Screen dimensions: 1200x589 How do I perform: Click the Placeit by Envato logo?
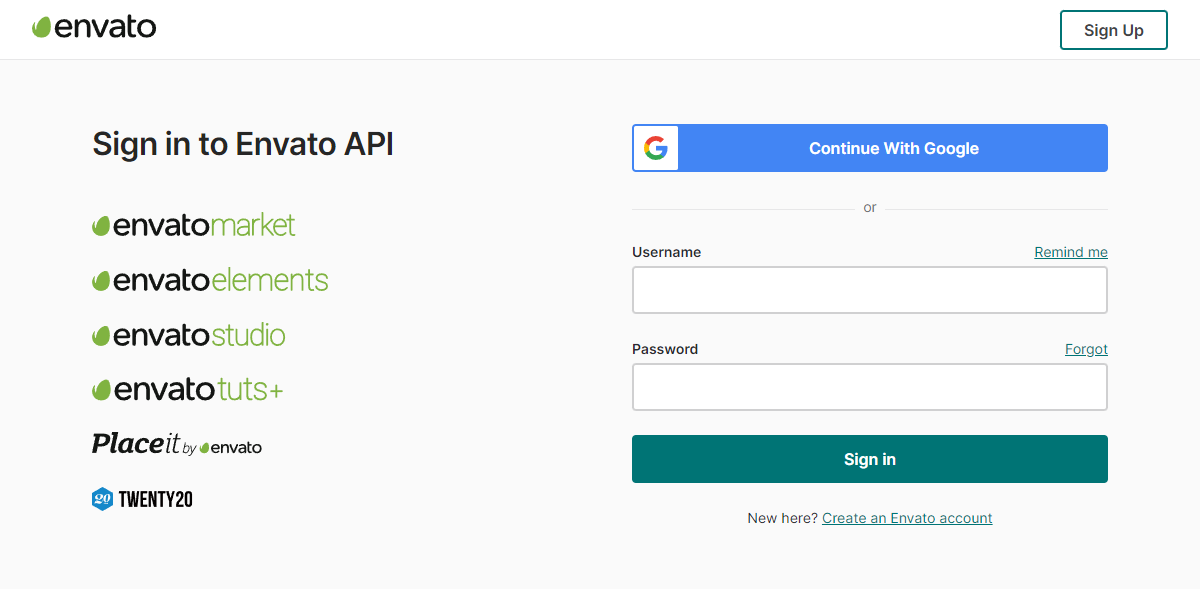point(177,444)
